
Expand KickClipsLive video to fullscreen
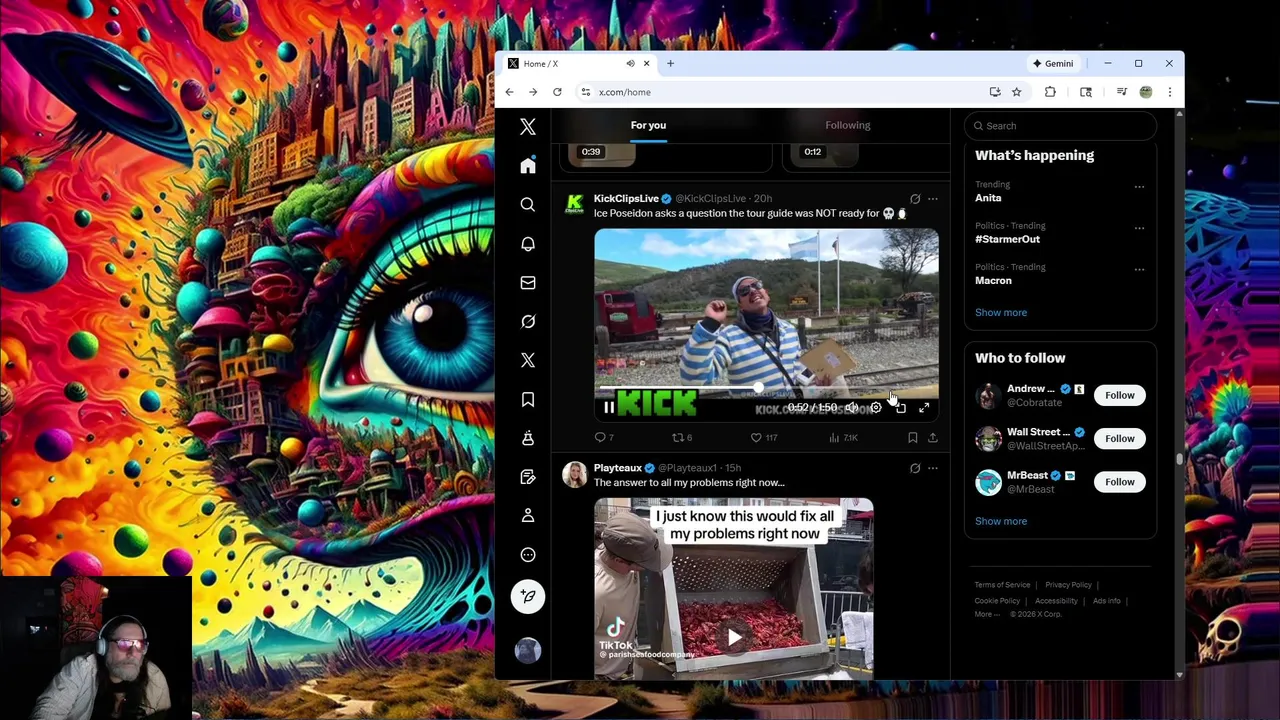point(924,407)
